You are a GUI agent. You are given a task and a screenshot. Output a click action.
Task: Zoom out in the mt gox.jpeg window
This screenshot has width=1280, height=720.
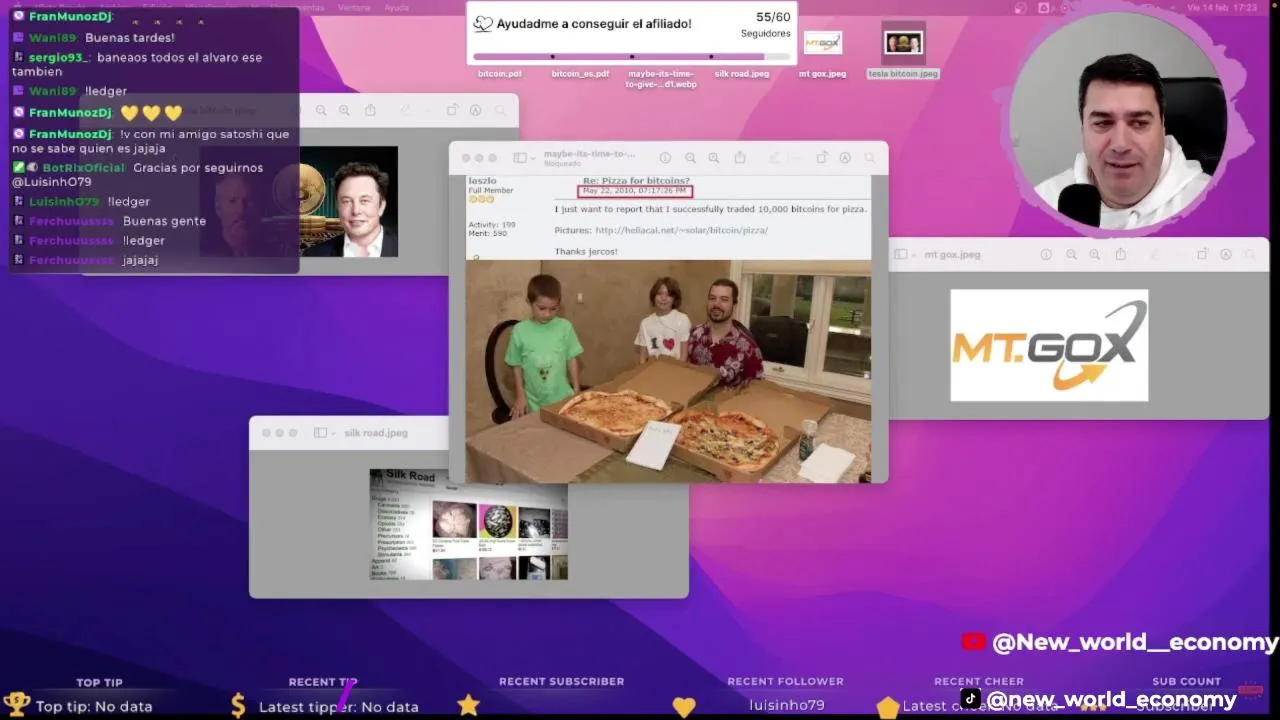click(x=1071, y=255)
